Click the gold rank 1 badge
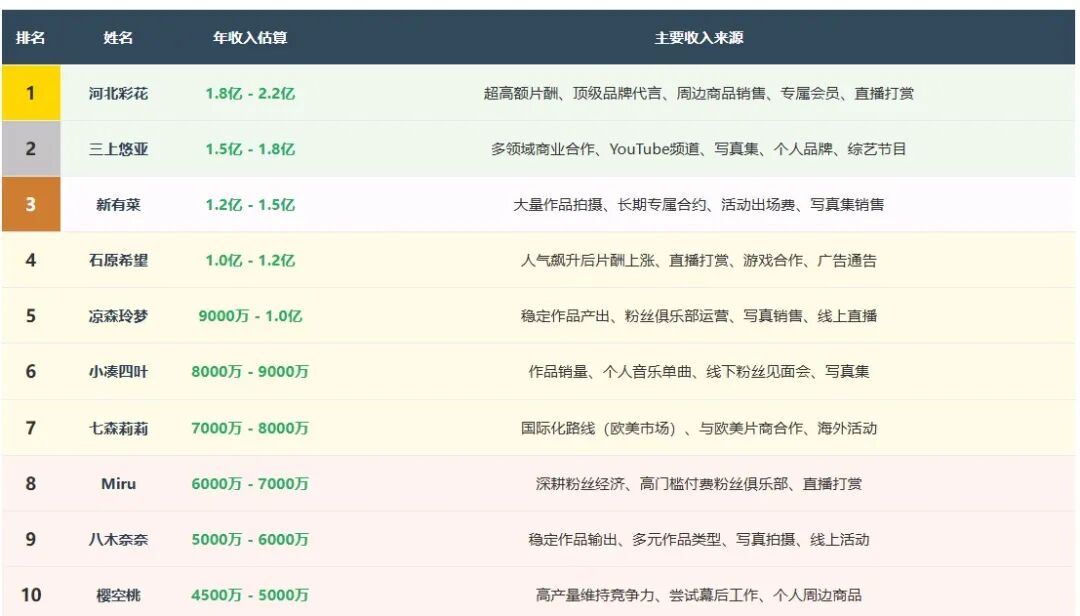This screenshot has height=616, width=1080. click(30, 93)
